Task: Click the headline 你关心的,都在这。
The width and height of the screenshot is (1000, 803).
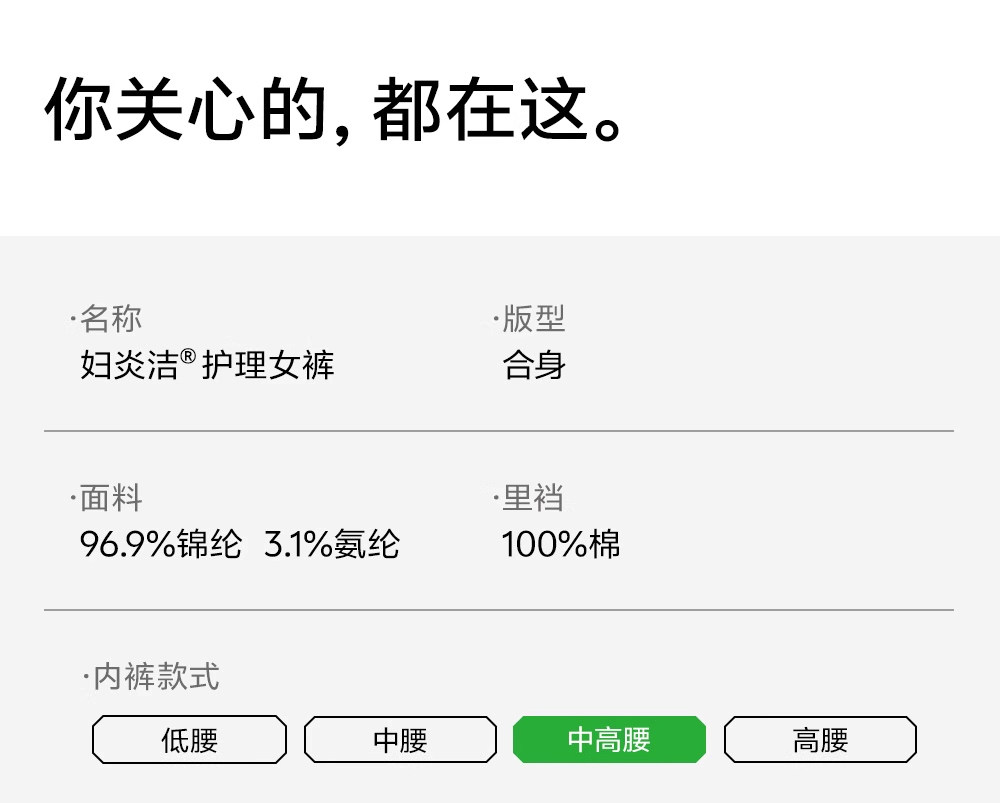Action: coord(336,110)
